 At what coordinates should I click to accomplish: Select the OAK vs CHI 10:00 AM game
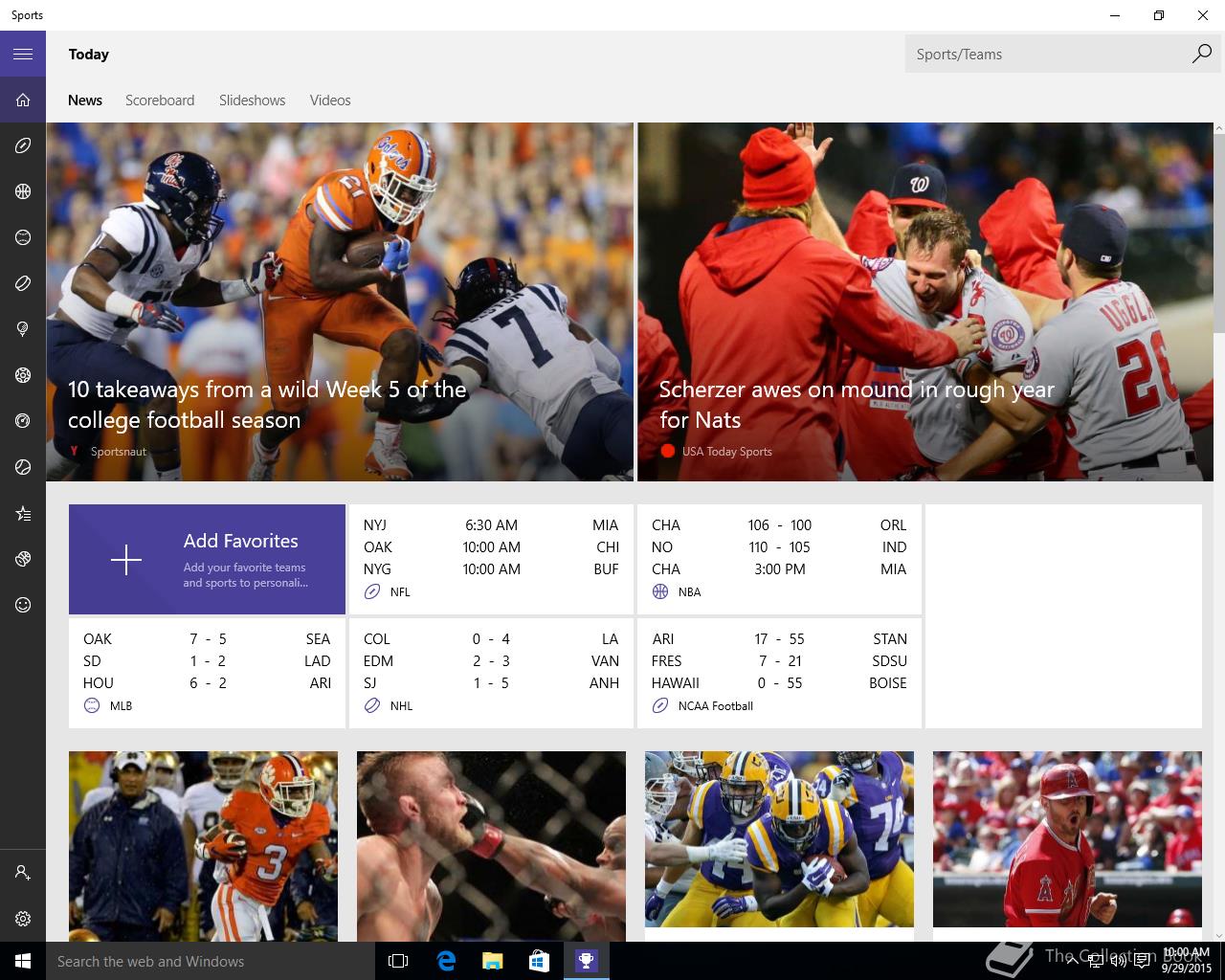pos(491,547)
